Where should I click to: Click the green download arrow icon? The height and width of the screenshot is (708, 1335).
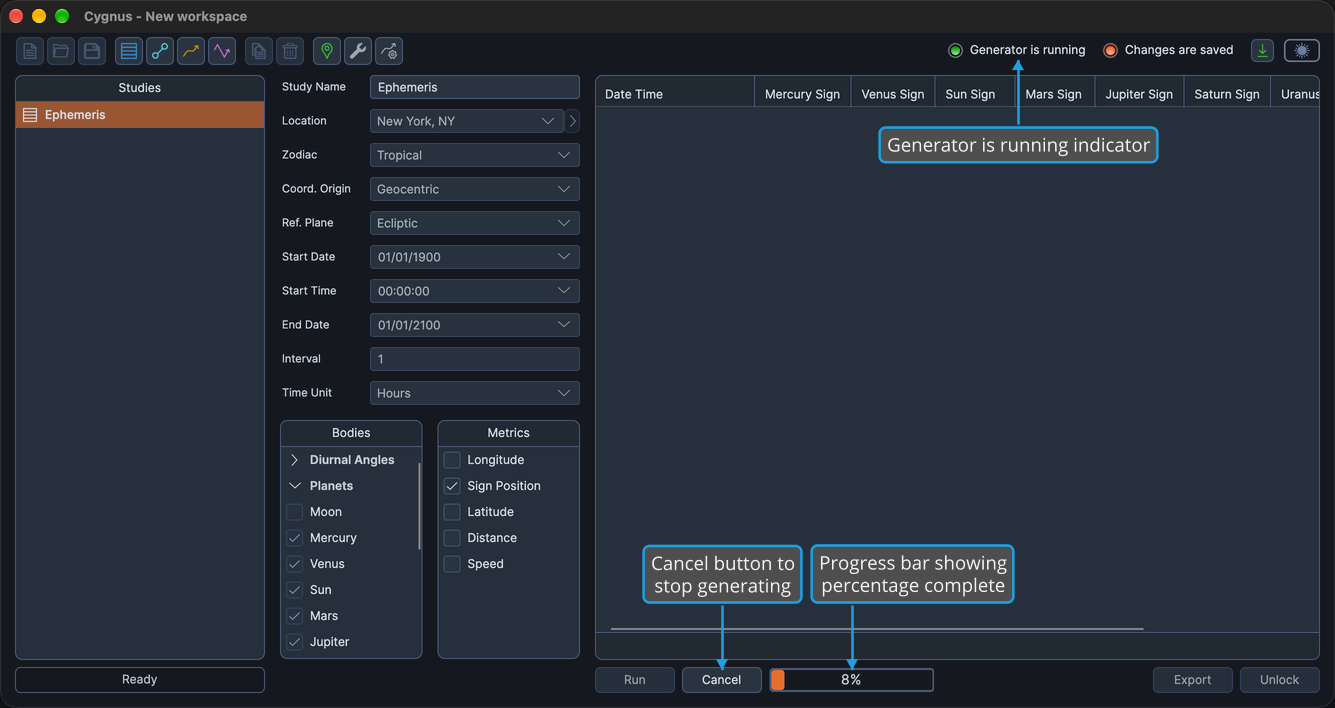tap(1263, 51)
